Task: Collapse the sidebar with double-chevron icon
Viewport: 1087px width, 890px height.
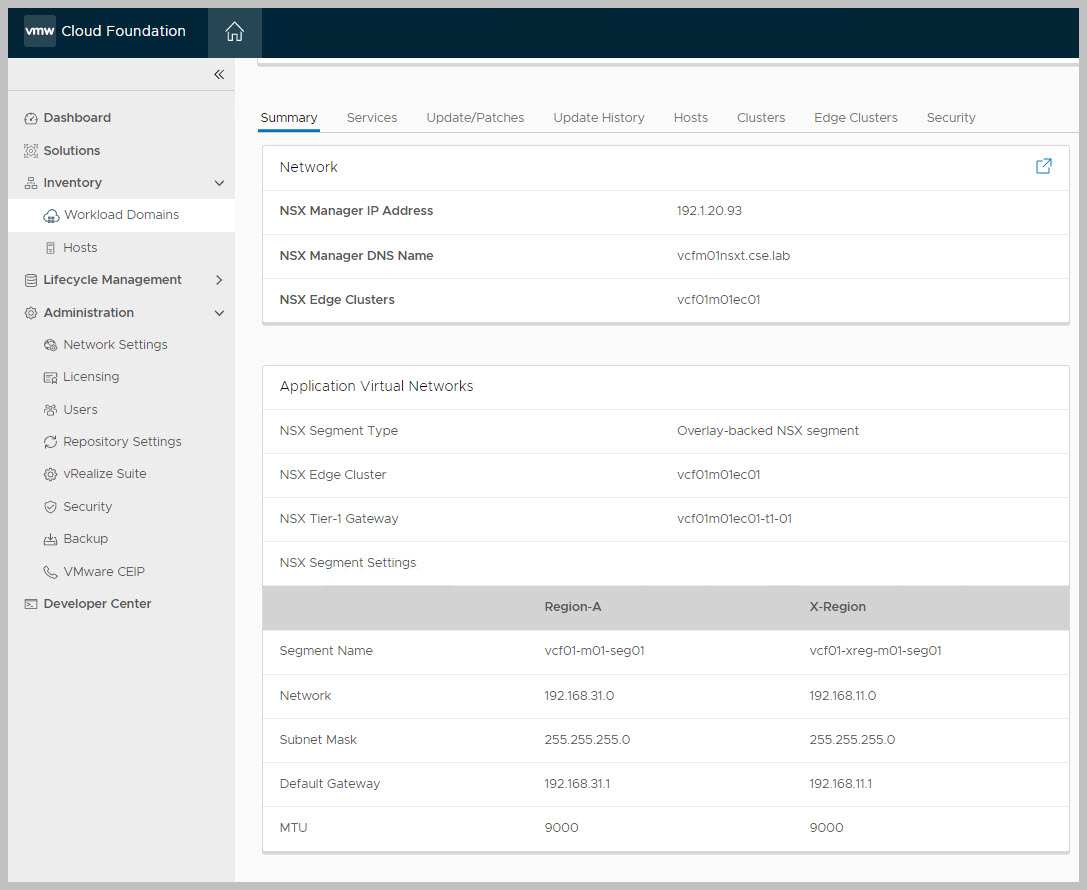Action: pos(219,75)
